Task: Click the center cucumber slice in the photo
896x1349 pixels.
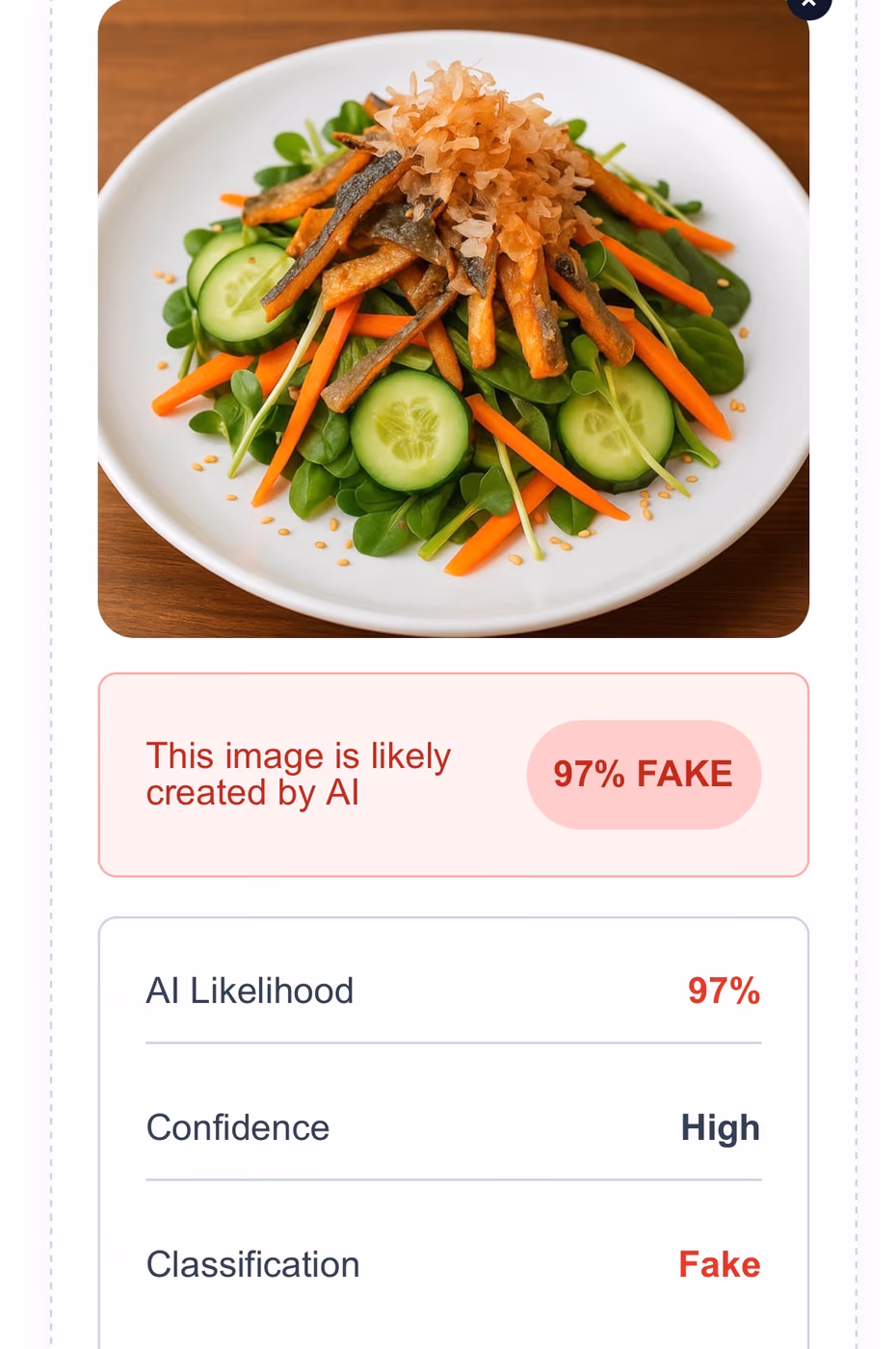Action: (409, 431)
